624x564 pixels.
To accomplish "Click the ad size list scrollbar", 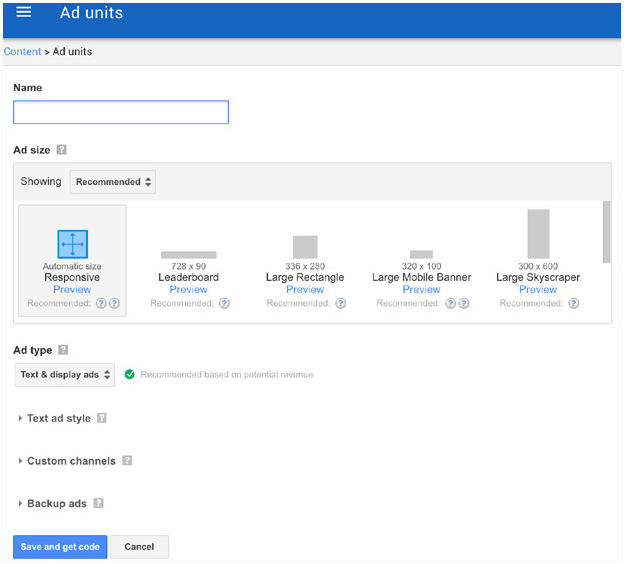I will pos(606,232).
